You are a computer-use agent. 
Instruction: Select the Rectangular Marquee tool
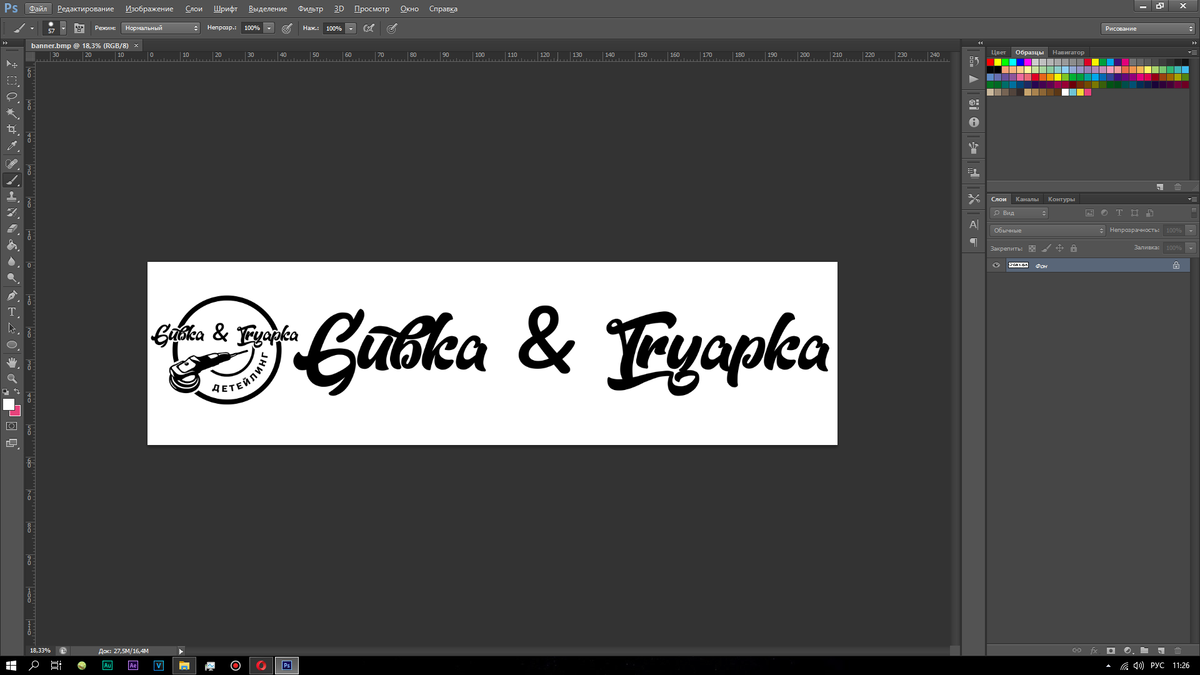[13, 80]
